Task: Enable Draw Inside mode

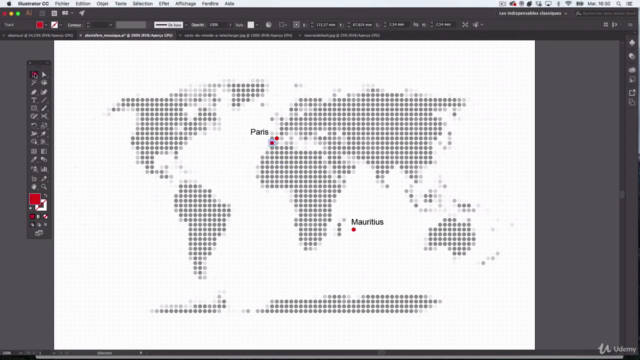Action: click(45, 225)
